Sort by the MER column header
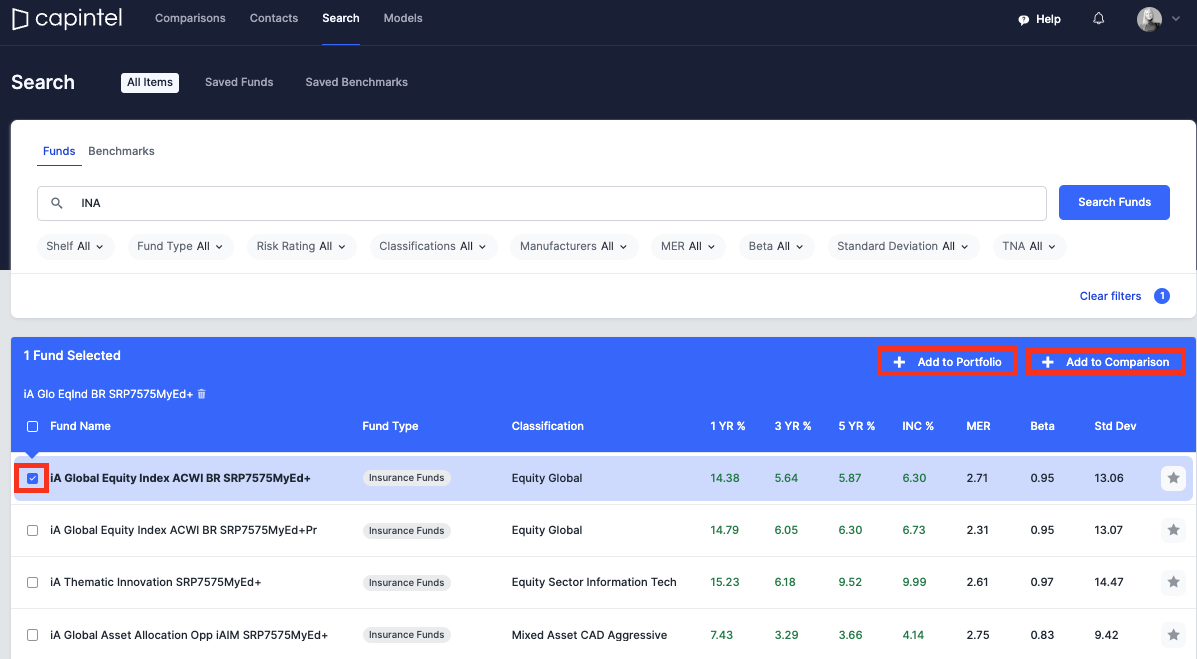The width and height of the screenshot is (1197, 659). click(979, 426)
